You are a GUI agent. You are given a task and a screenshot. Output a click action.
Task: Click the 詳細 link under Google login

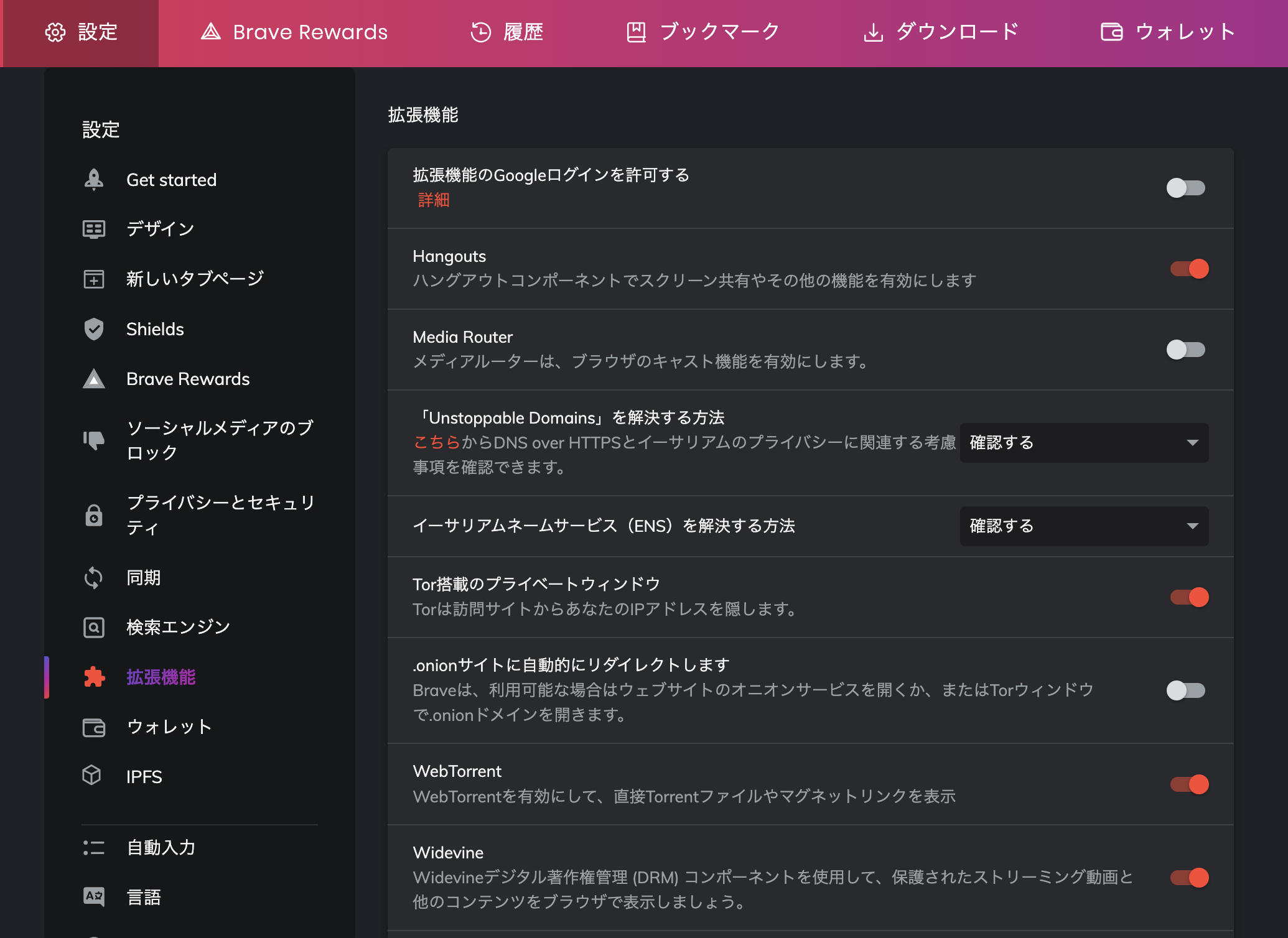[x=434, y=200]
